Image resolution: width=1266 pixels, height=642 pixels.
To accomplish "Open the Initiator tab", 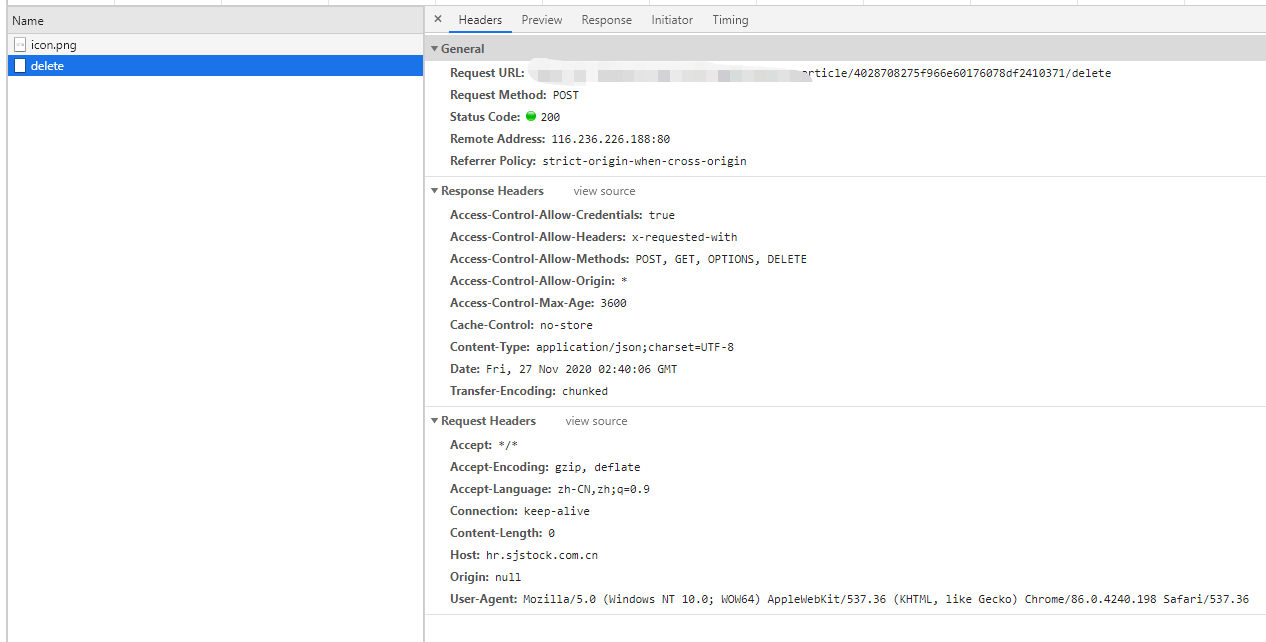I will 671,19.
